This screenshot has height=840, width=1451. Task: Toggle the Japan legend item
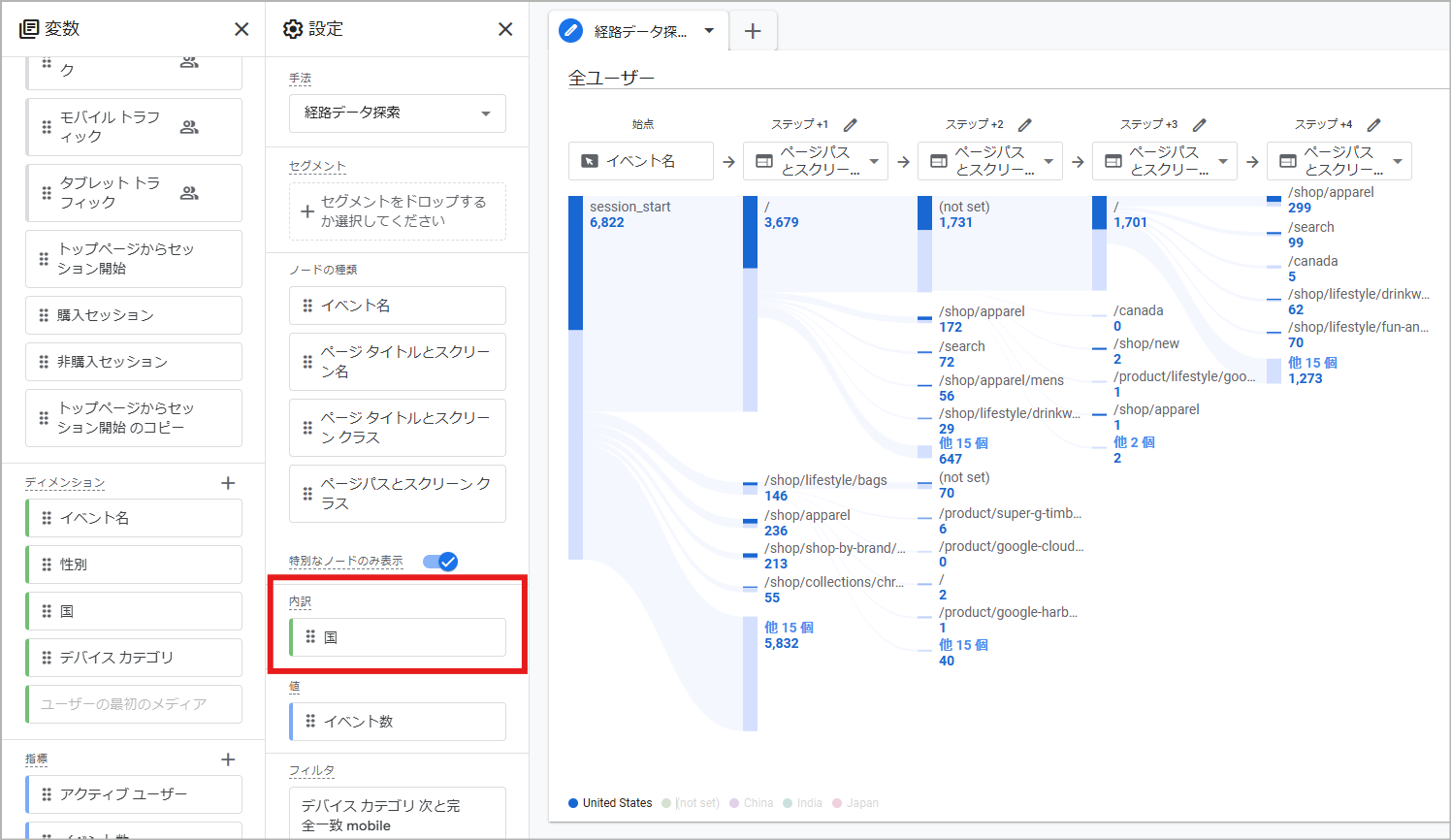click(x=855, y=803)
